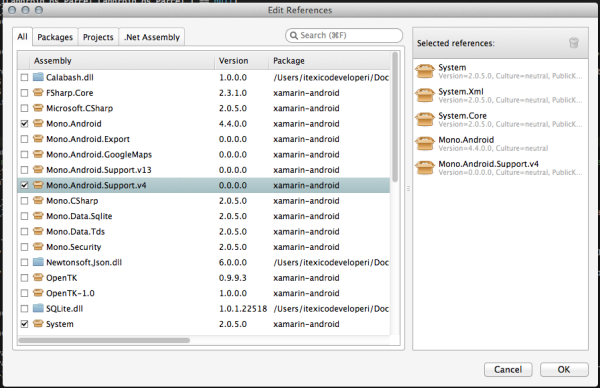Click version 1.0.1.22518 of SQLite.dll

click(x=243, y=308)
